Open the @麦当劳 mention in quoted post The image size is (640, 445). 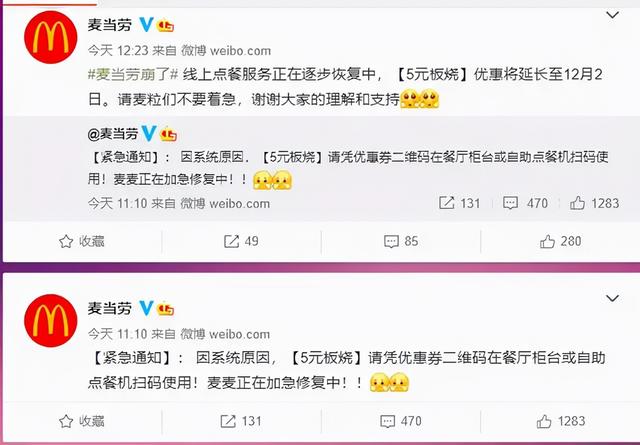[113, 134]
